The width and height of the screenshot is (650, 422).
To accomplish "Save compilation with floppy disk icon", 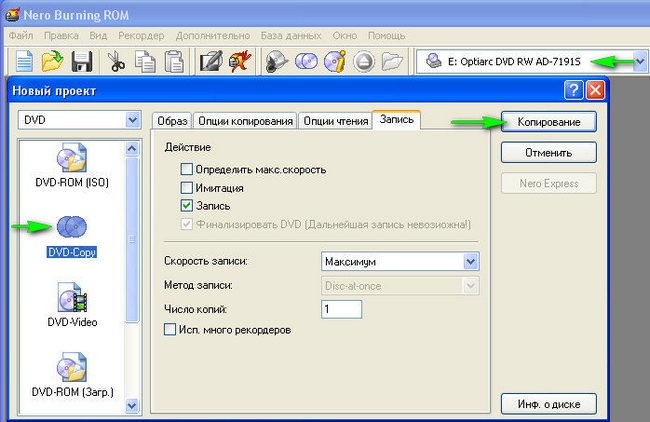I will (x=82, y=61).
